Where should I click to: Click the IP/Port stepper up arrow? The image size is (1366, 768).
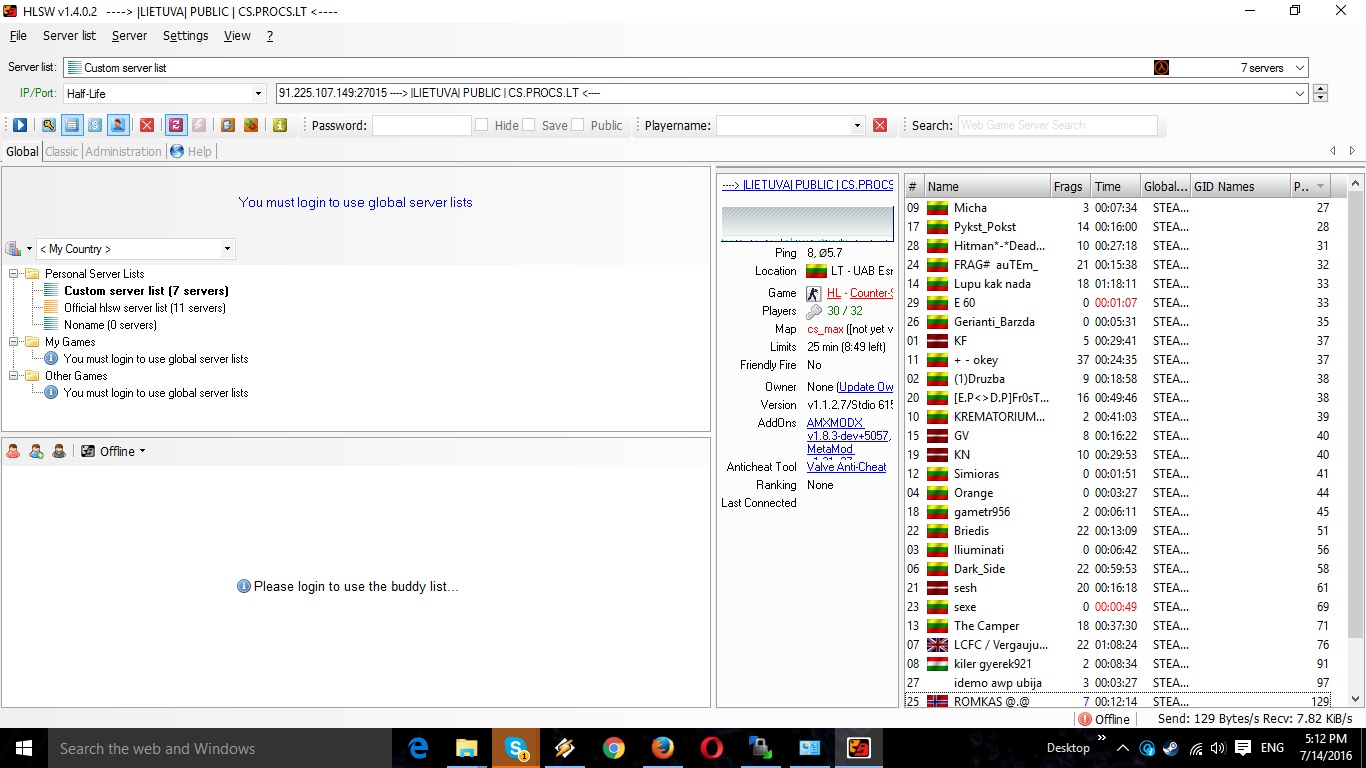[1320, 89]
